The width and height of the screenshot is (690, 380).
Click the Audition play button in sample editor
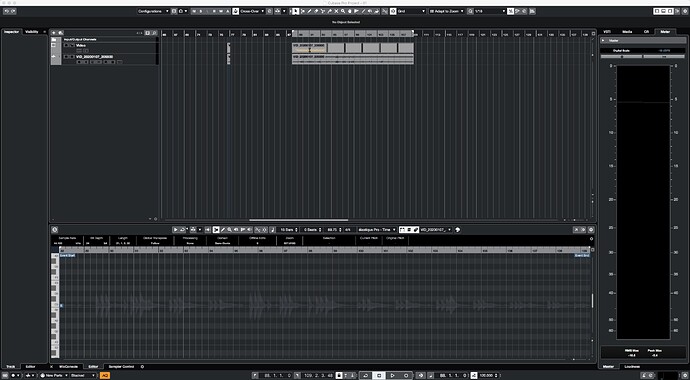tap(175, 229)
